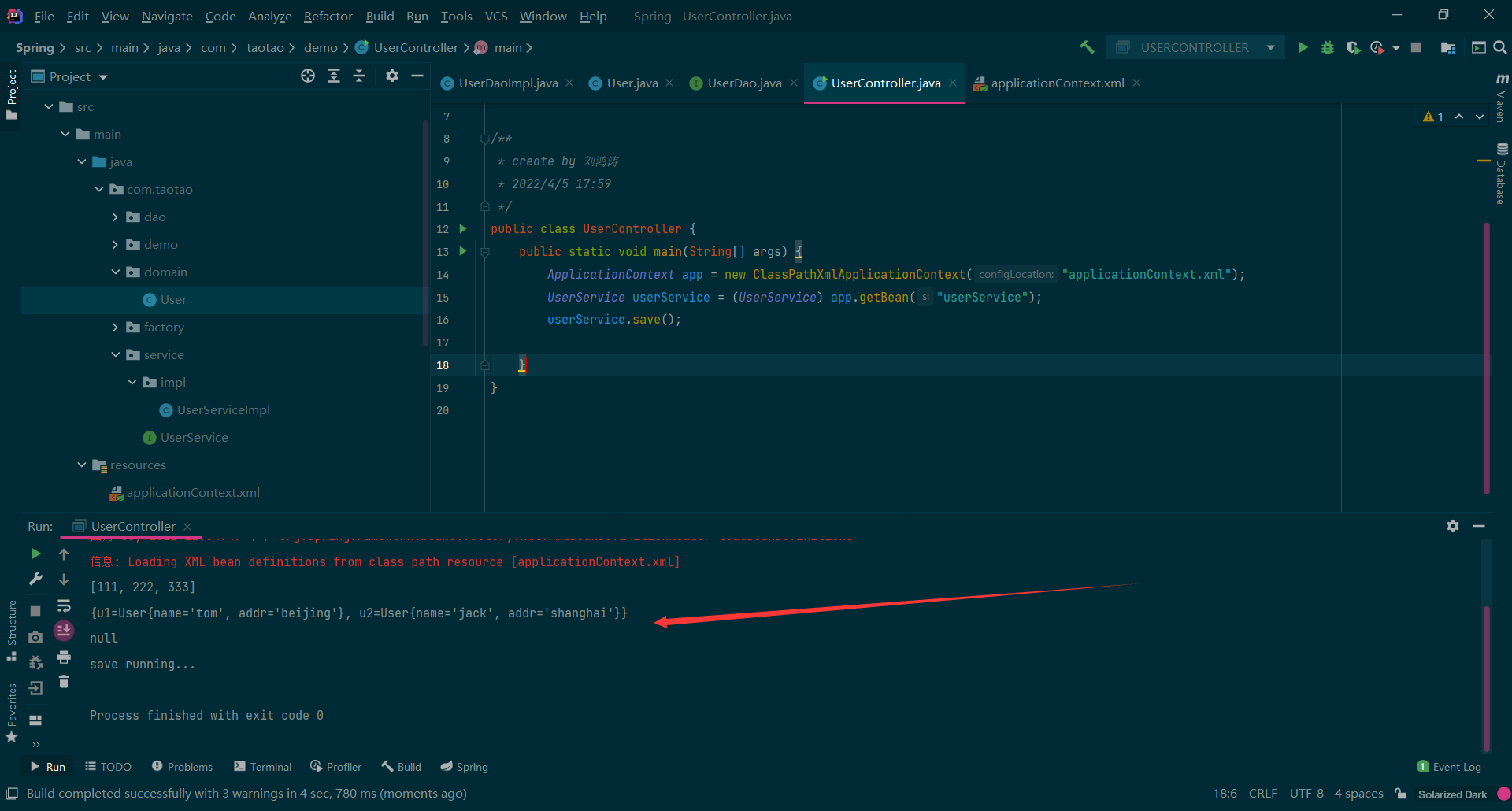This screenshot has height=811, width=1512.
Task: Open Project Structure folder icon
Action: pos(1447,47)
